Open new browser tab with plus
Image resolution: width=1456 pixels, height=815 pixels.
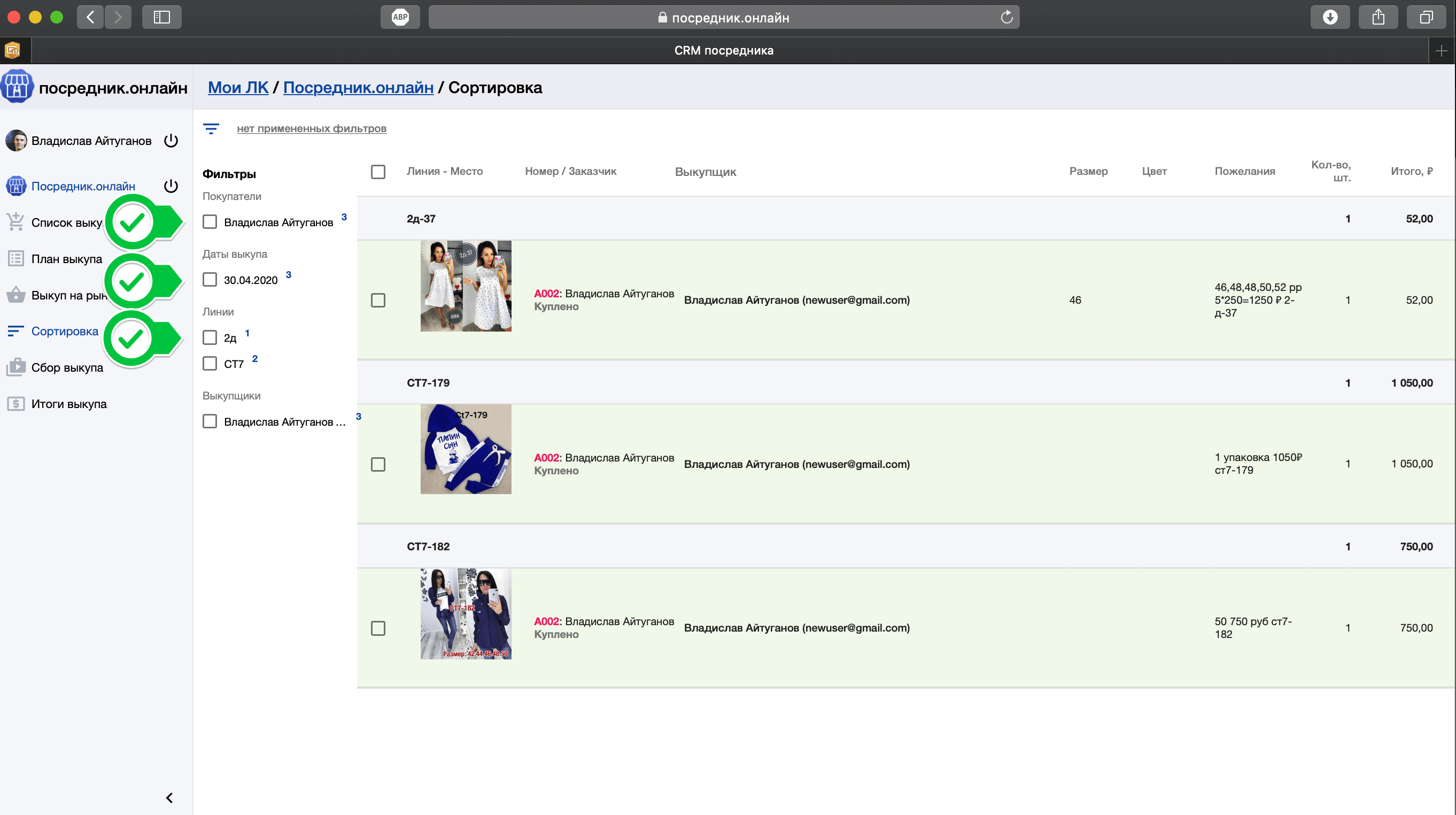tap(1440, 51)
